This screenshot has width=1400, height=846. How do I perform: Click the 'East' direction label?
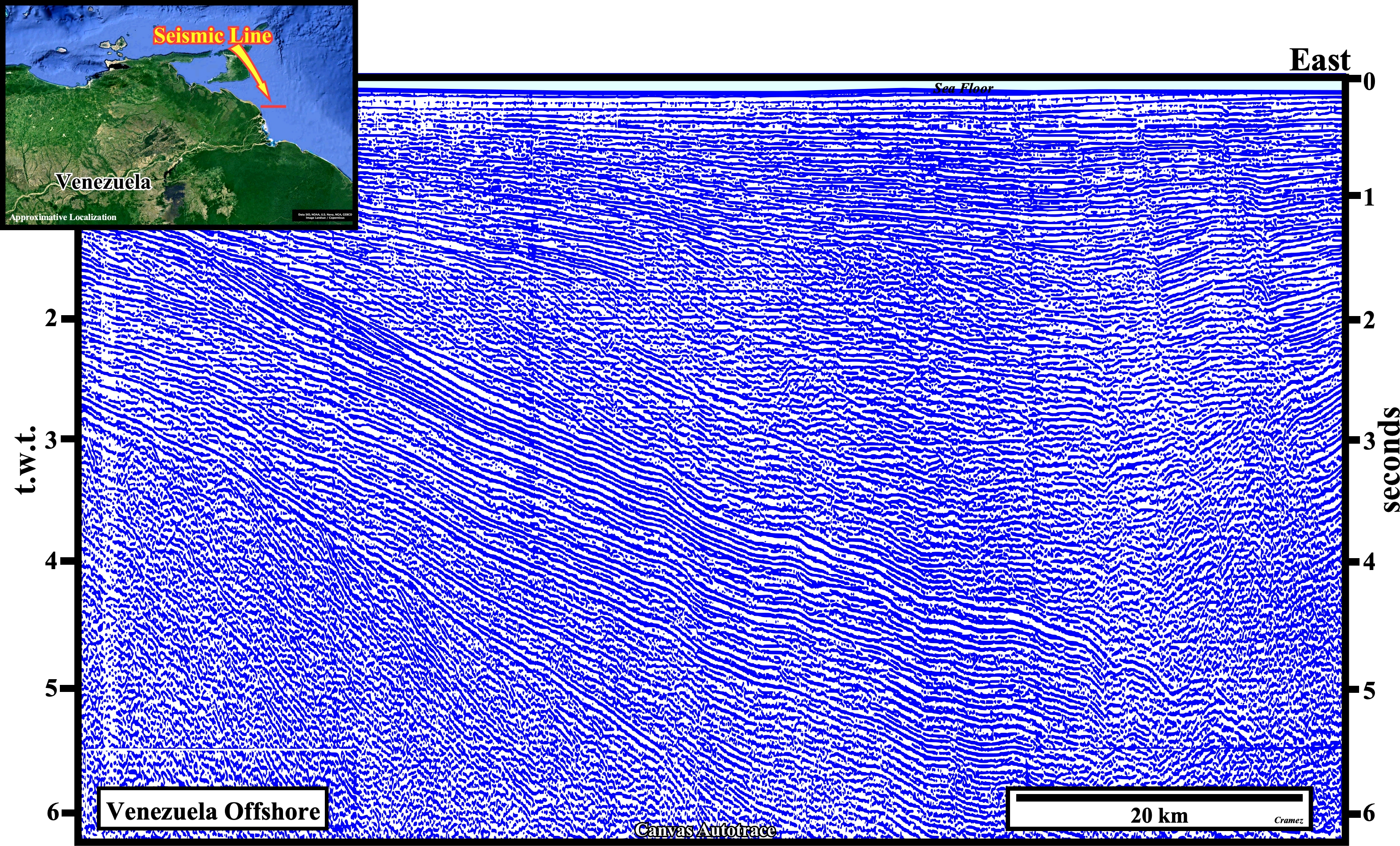click(x=1319, y=60)
